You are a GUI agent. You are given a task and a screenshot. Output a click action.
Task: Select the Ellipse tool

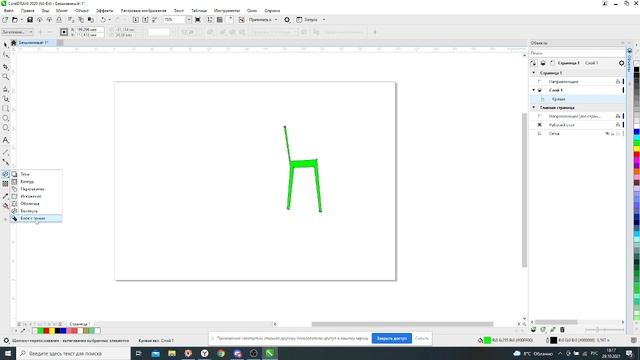[x=5, y=118]
